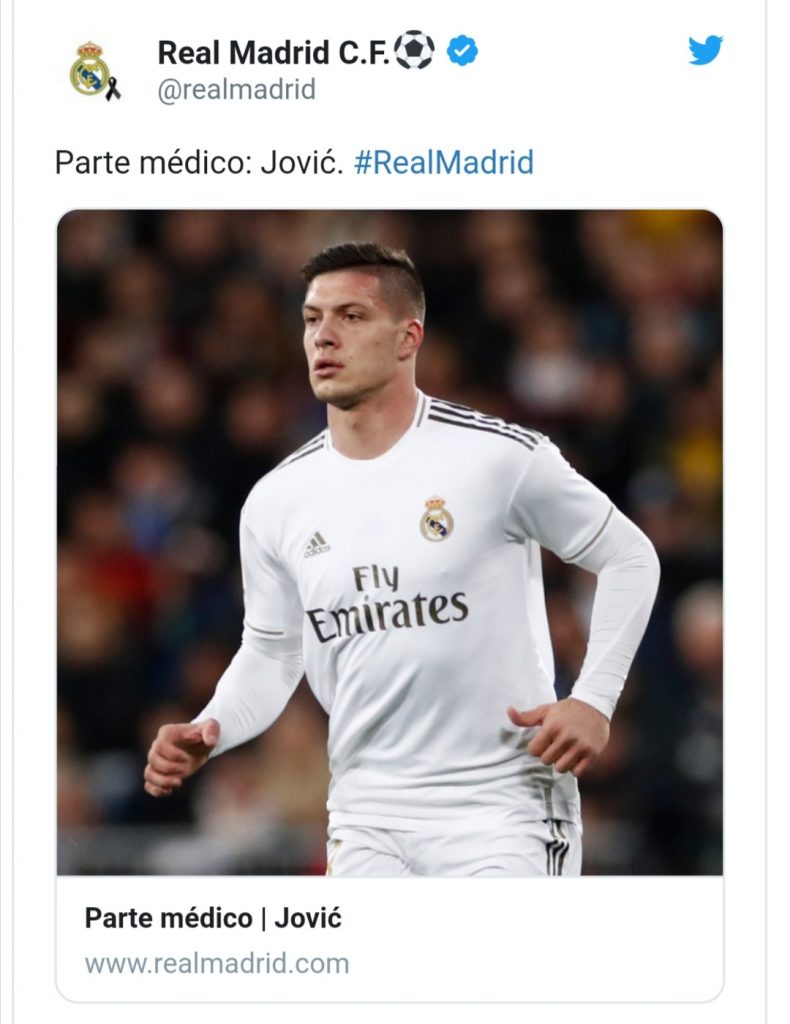Click the player's hand on the photo's left side
The image size is (790, 1024).
click(x=181, y=754)
